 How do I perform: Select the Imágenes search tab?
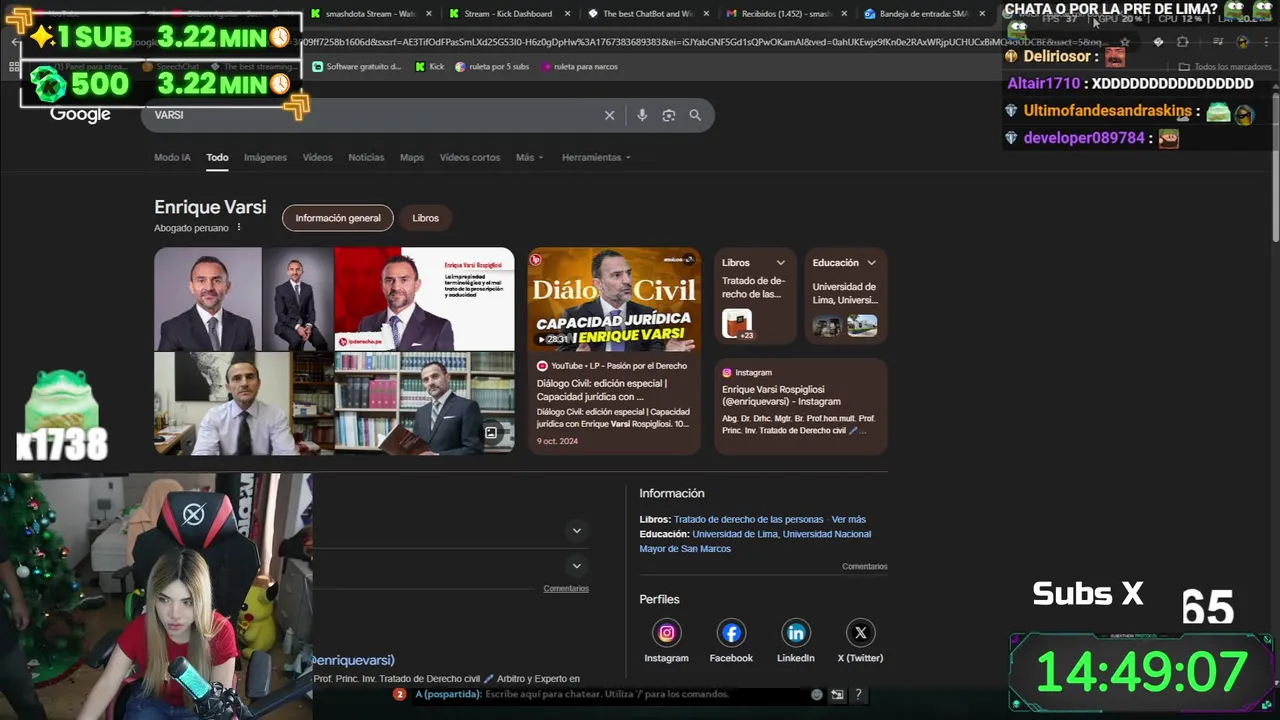(x=265, y=158)
